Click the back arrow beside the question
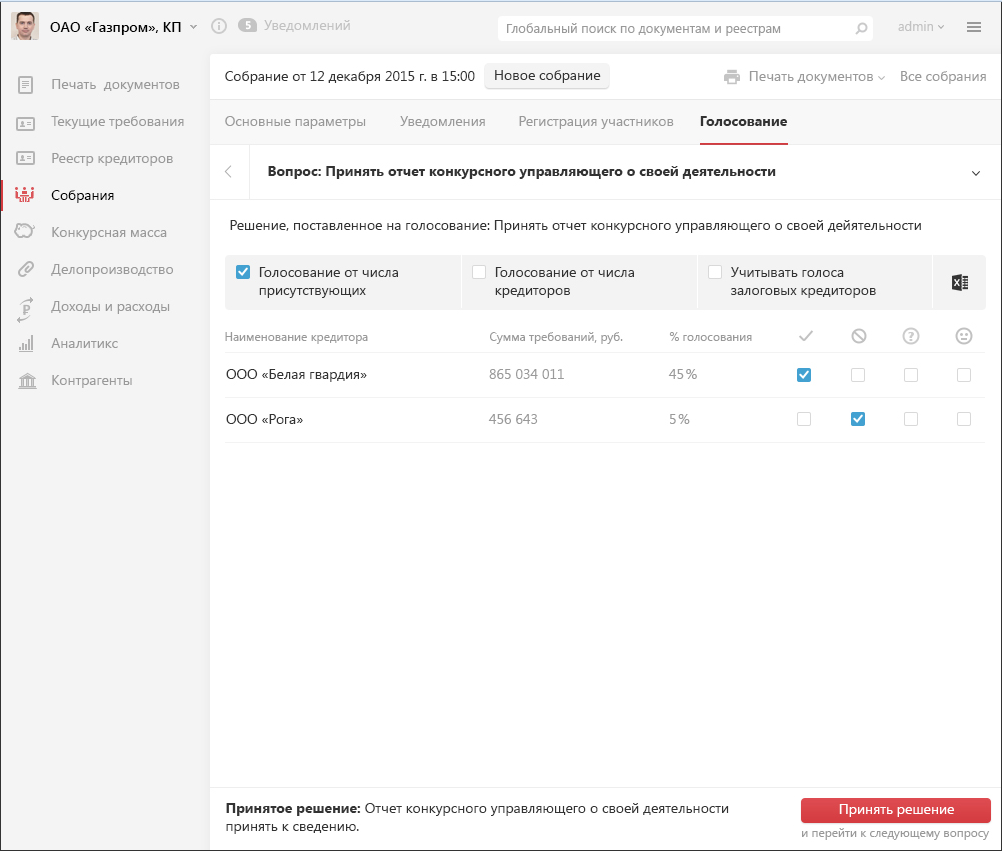Image resolution: width=1002 pixels, height=851 pixels. [x=228, y=172]
